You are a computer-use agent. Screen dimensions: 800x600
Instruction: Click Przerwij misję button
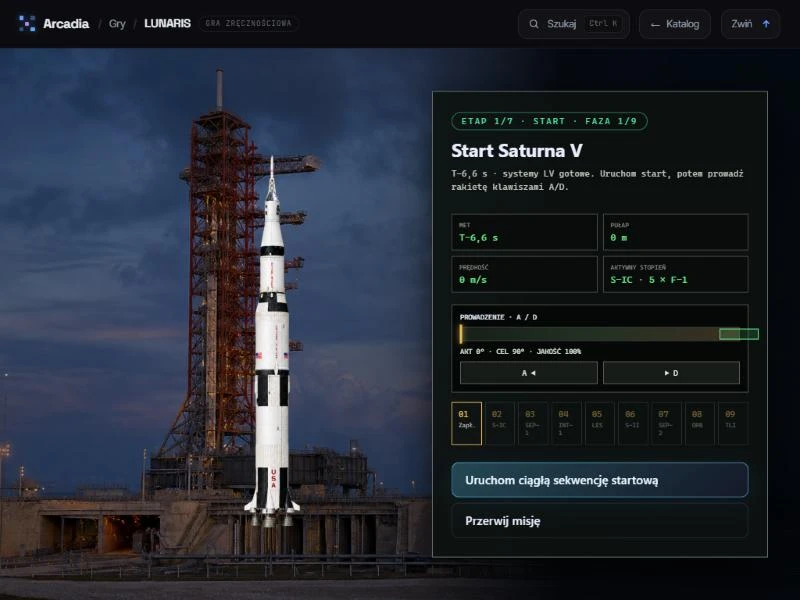tap(600, 521)
